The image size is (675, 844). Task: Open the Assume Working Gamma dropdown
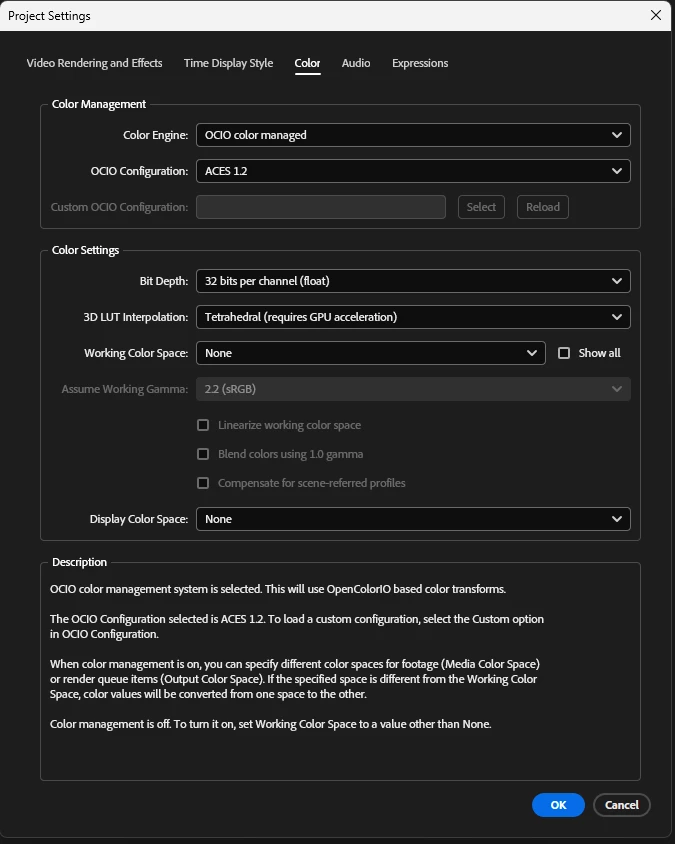[x=413, y=389]
